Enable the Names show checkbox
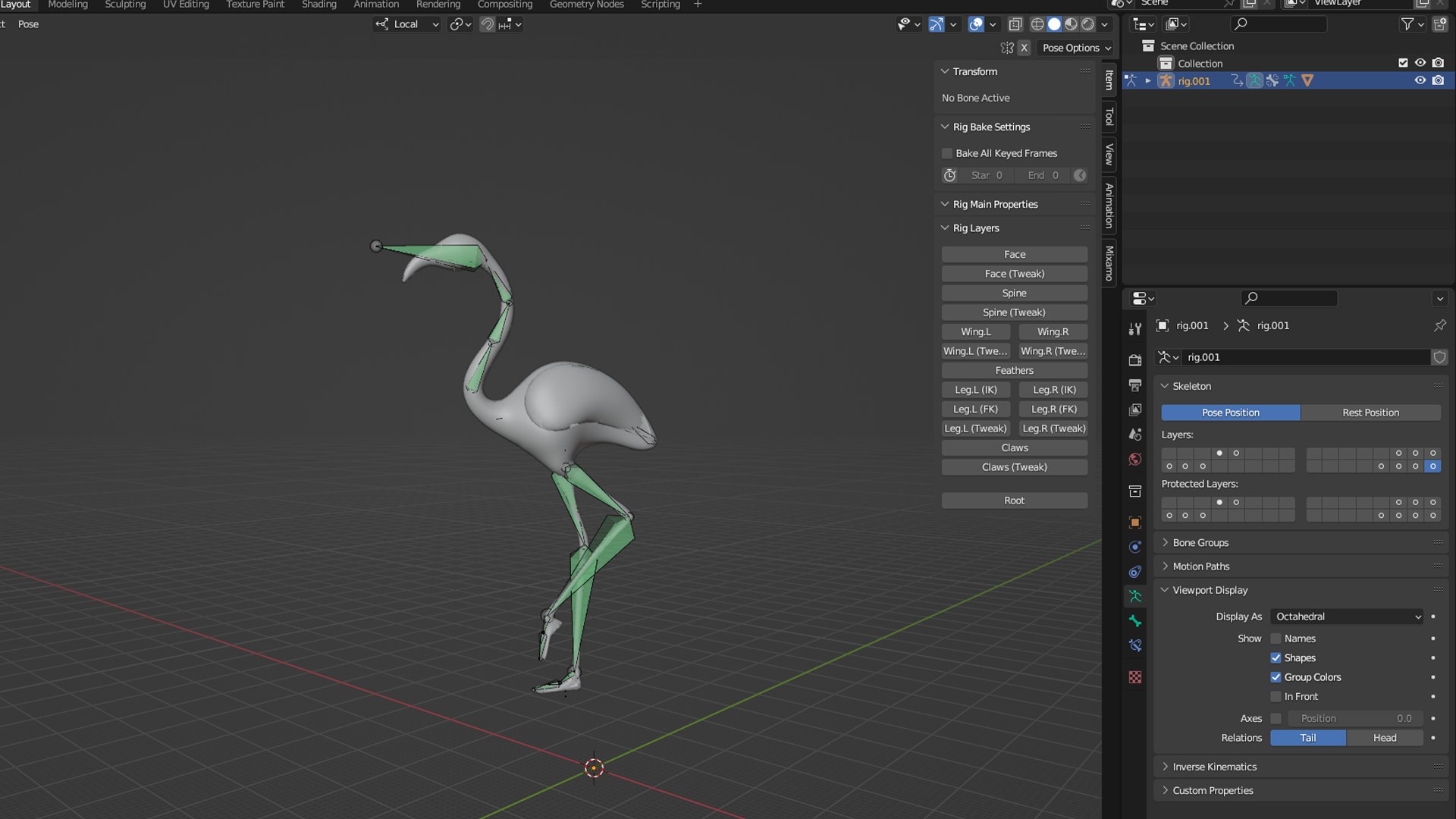Viewport: 1456px width, 819px height. point(1276,639)
